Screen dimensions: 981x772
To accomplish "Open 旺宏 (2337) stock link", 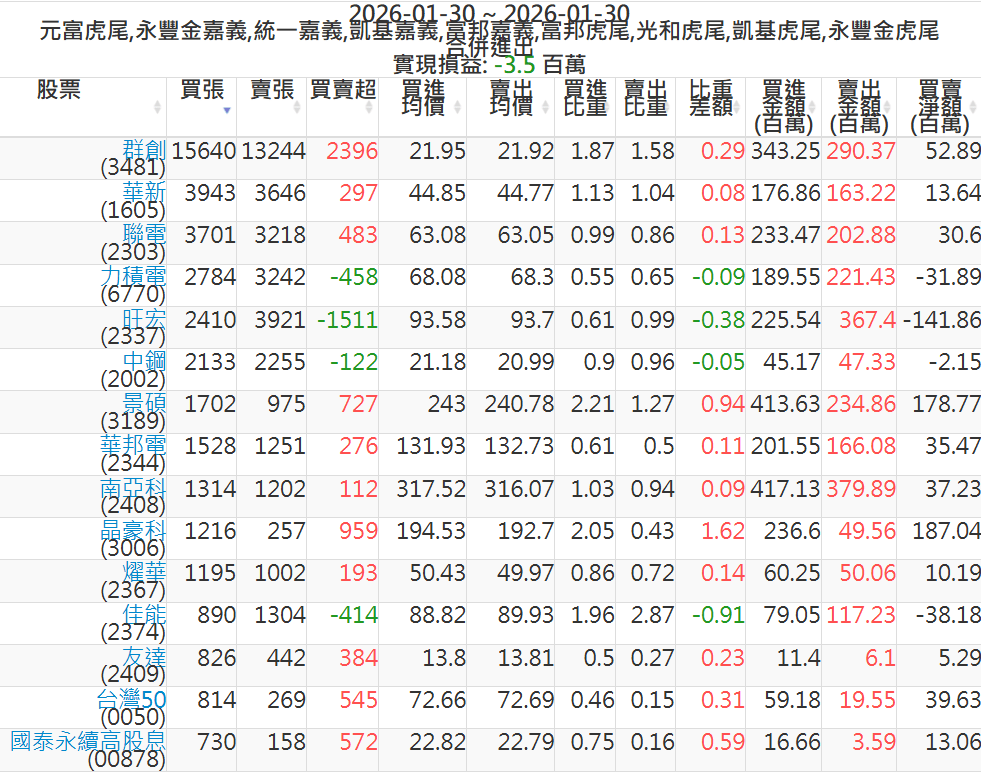I will (144, 318).
